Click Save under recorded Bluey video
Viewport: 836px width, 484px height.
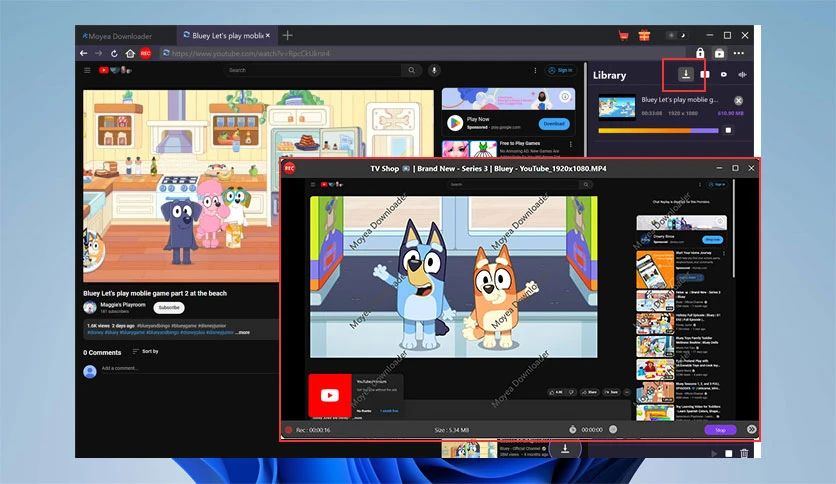pos(612,392)
